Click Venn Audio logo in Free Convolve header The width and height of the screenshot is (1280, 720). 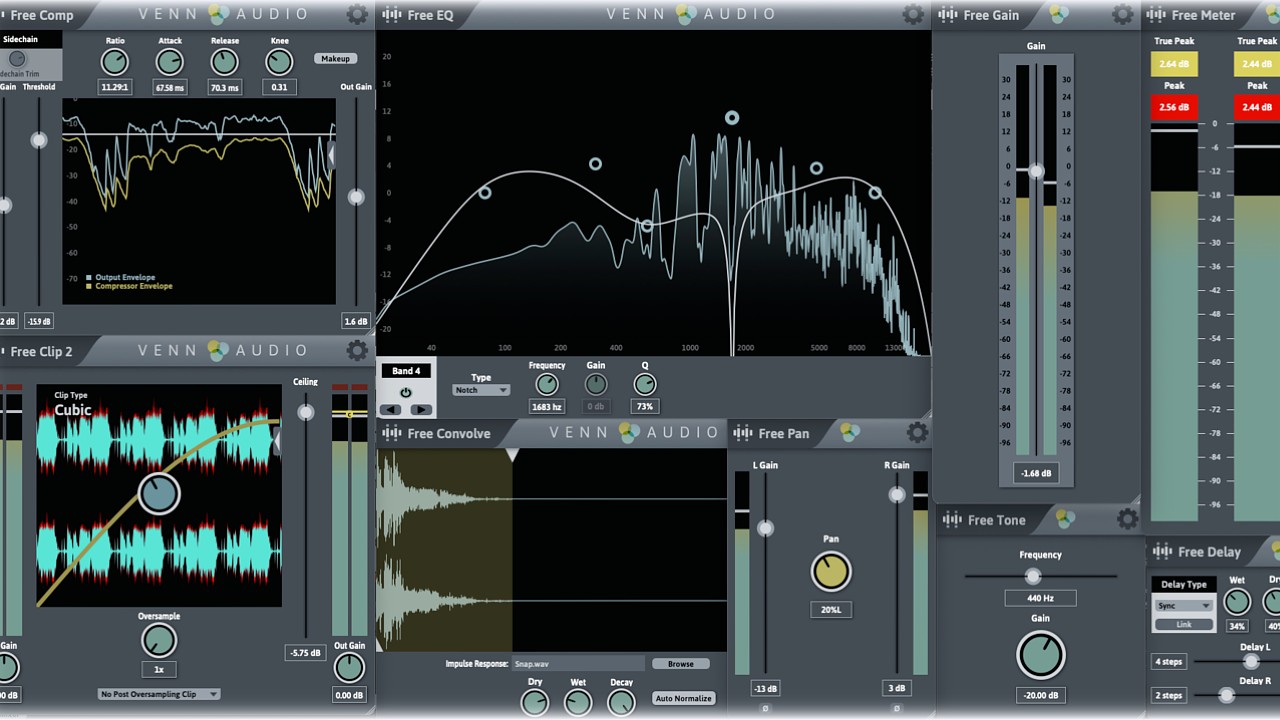tap(634, 432)
